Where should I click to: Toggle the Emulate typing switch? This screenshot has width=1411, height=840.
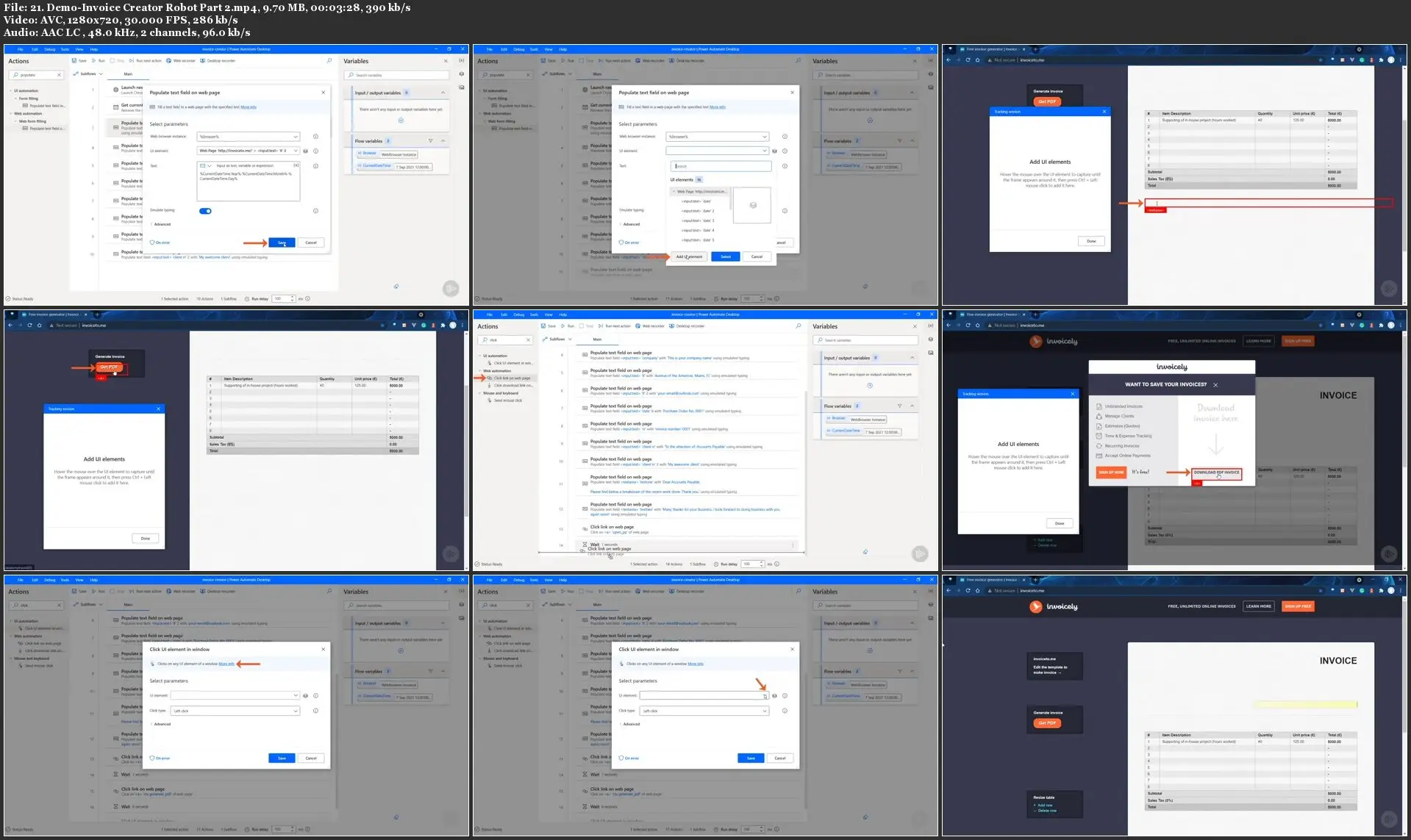coord(205,211)
